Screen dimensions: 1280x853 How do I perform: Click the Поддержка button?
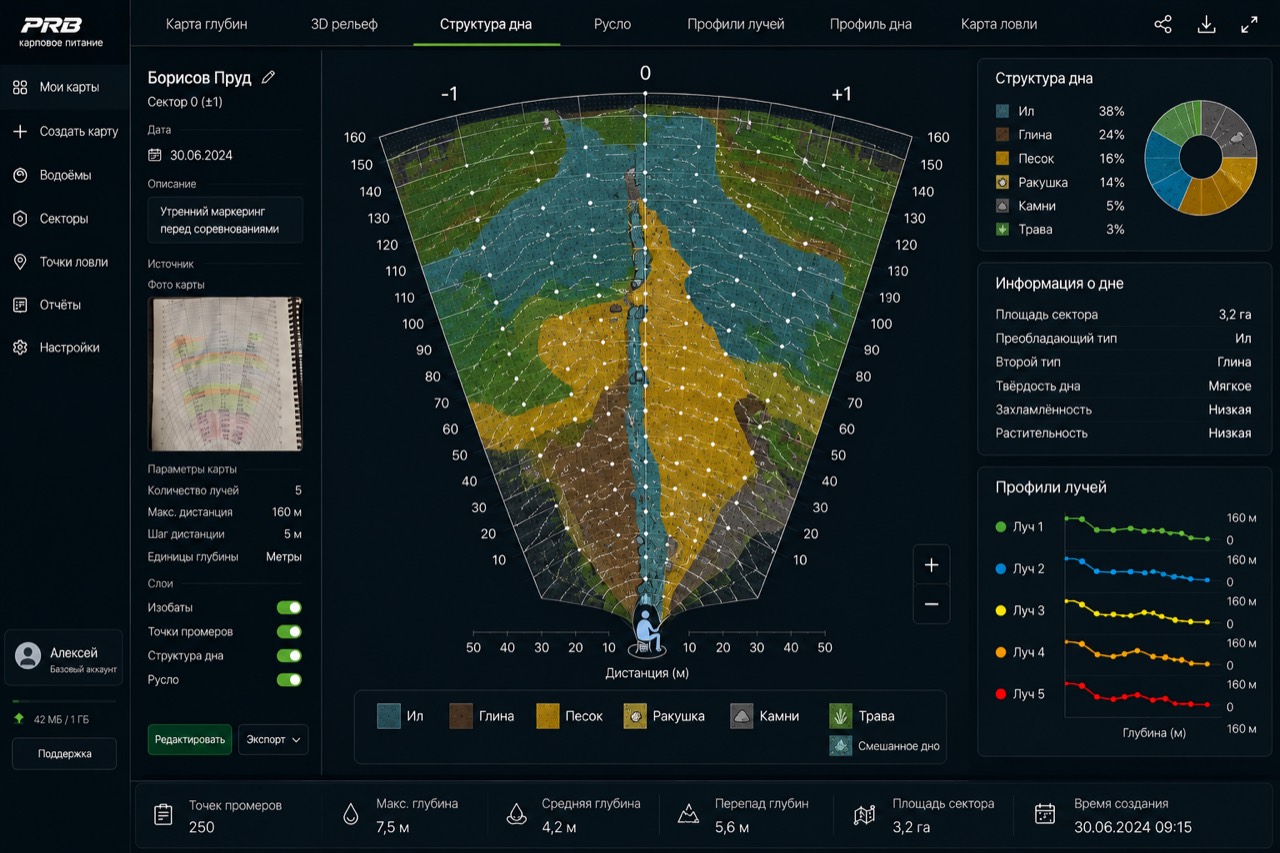[64, 753]
